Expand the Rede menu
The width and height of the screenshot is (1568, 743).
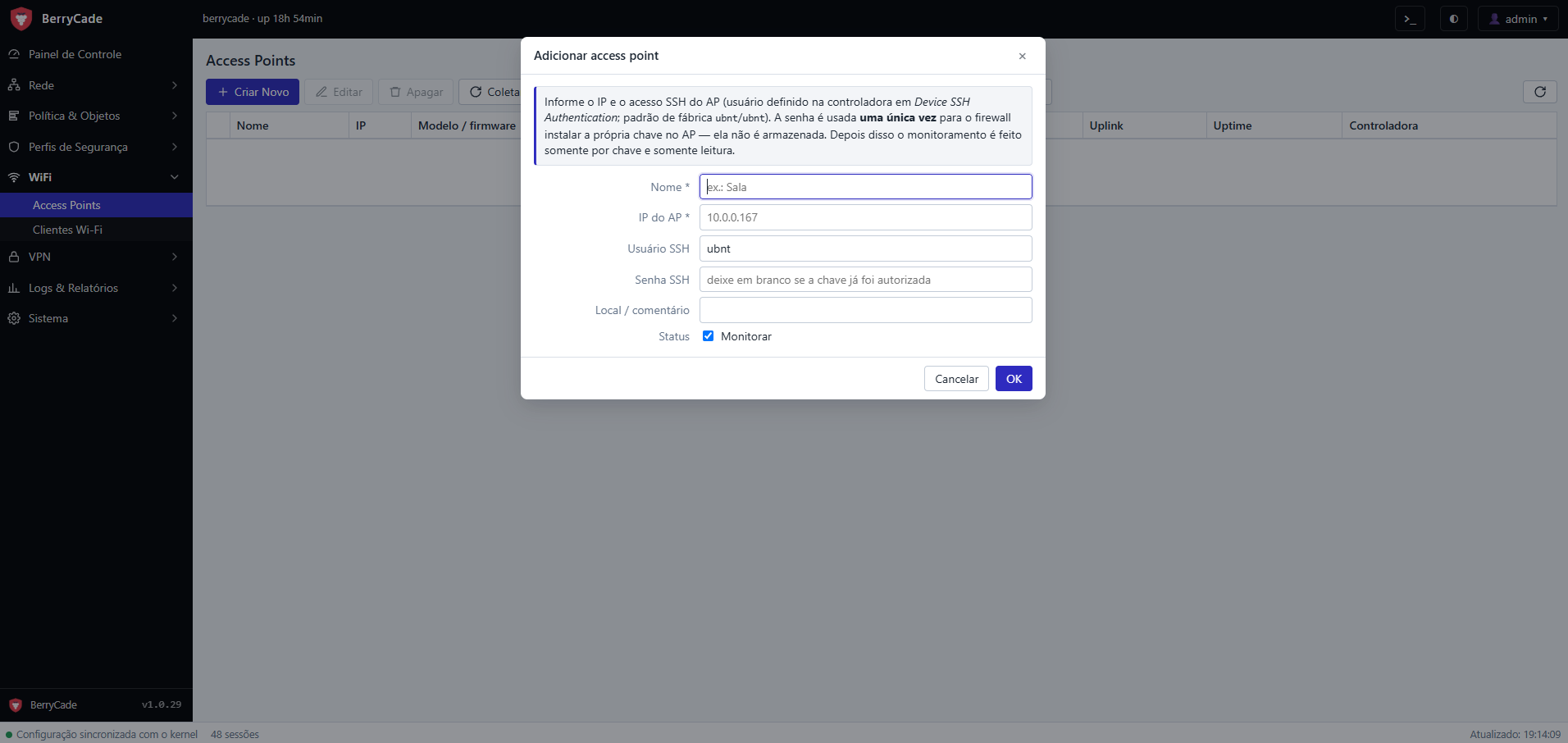tap(96, 85)
